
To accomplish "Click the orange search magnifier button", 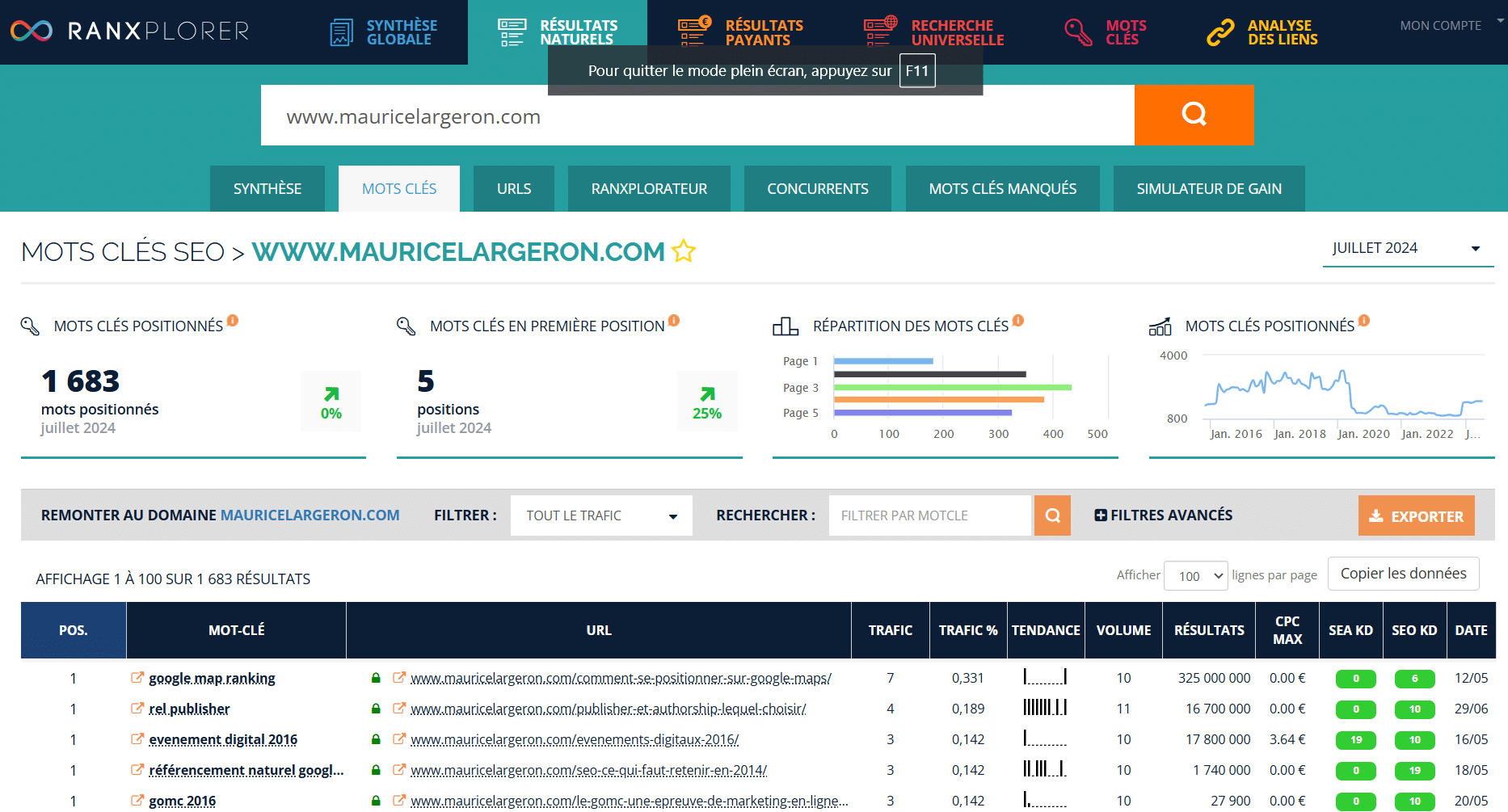I will click(x=1194, y=115).
